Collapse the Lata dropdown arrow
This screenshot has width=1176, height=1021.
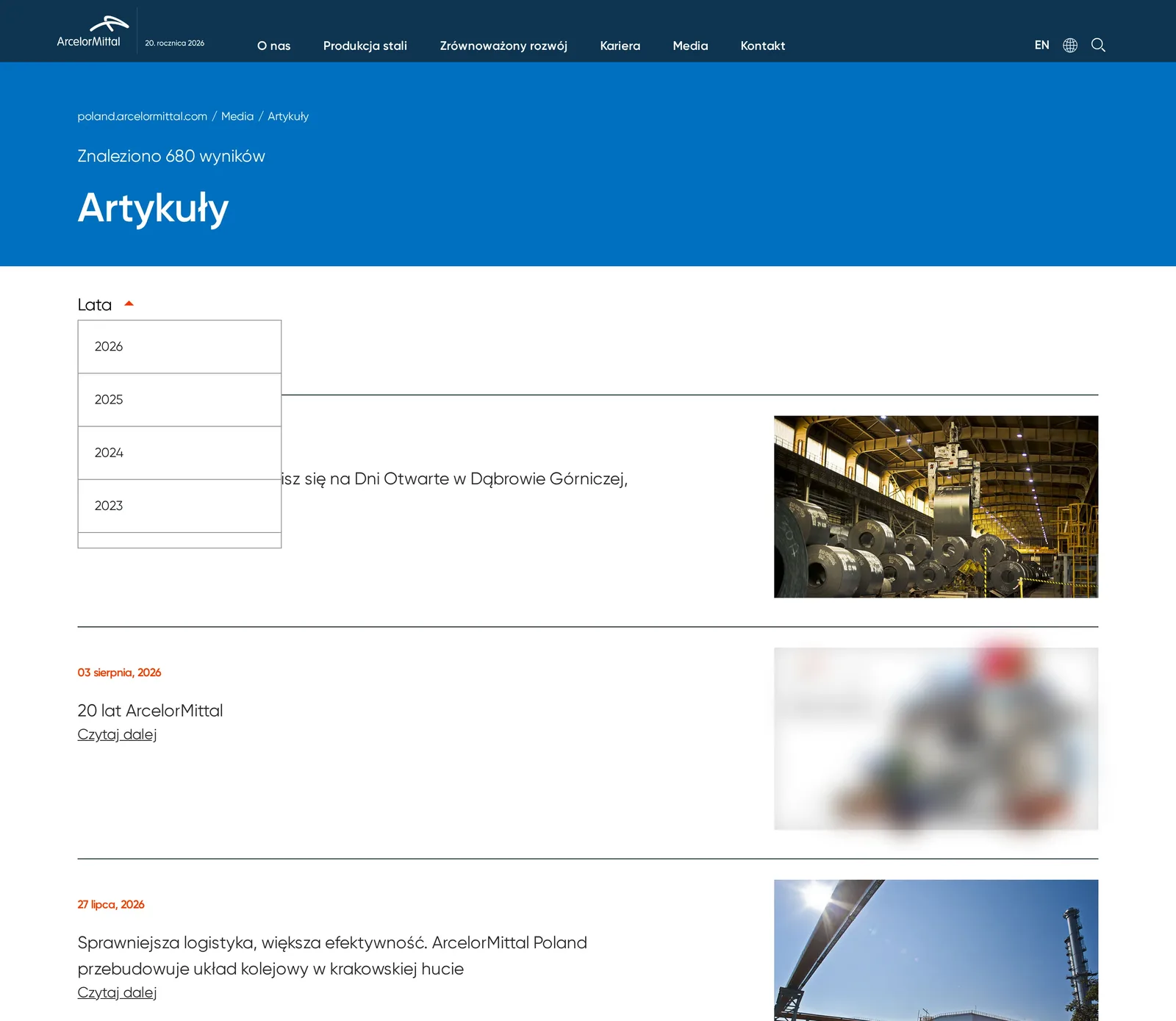click(x=129, y=304)
